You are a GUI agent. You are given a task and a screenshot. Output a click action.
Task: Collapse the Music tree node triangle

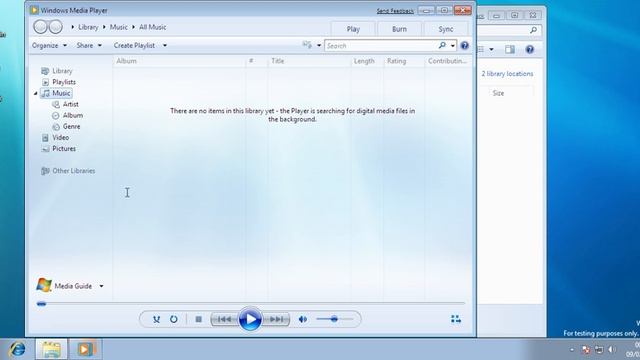[x=36, y=93]
